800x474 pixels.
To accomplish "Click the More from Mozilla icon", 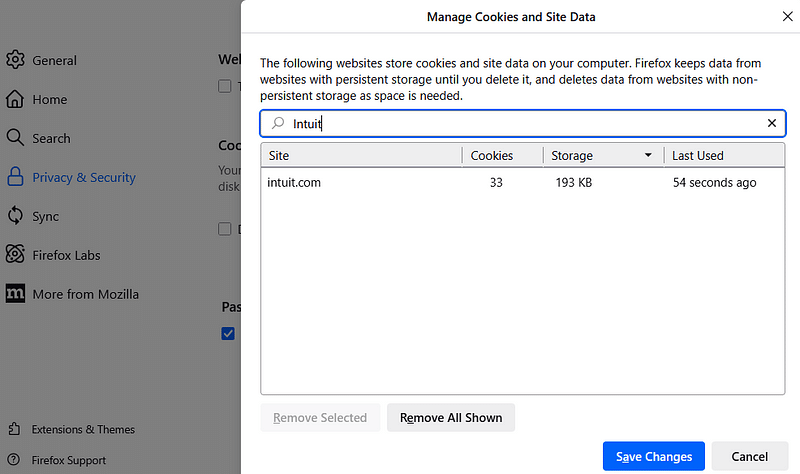I will pyautogui.click(x=15, y=293).
